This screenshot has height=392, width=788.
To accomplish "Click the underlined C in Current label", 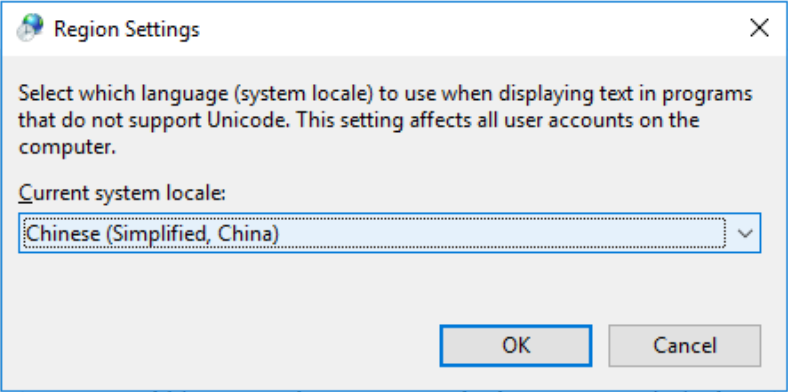I will (x=25, y=193).
